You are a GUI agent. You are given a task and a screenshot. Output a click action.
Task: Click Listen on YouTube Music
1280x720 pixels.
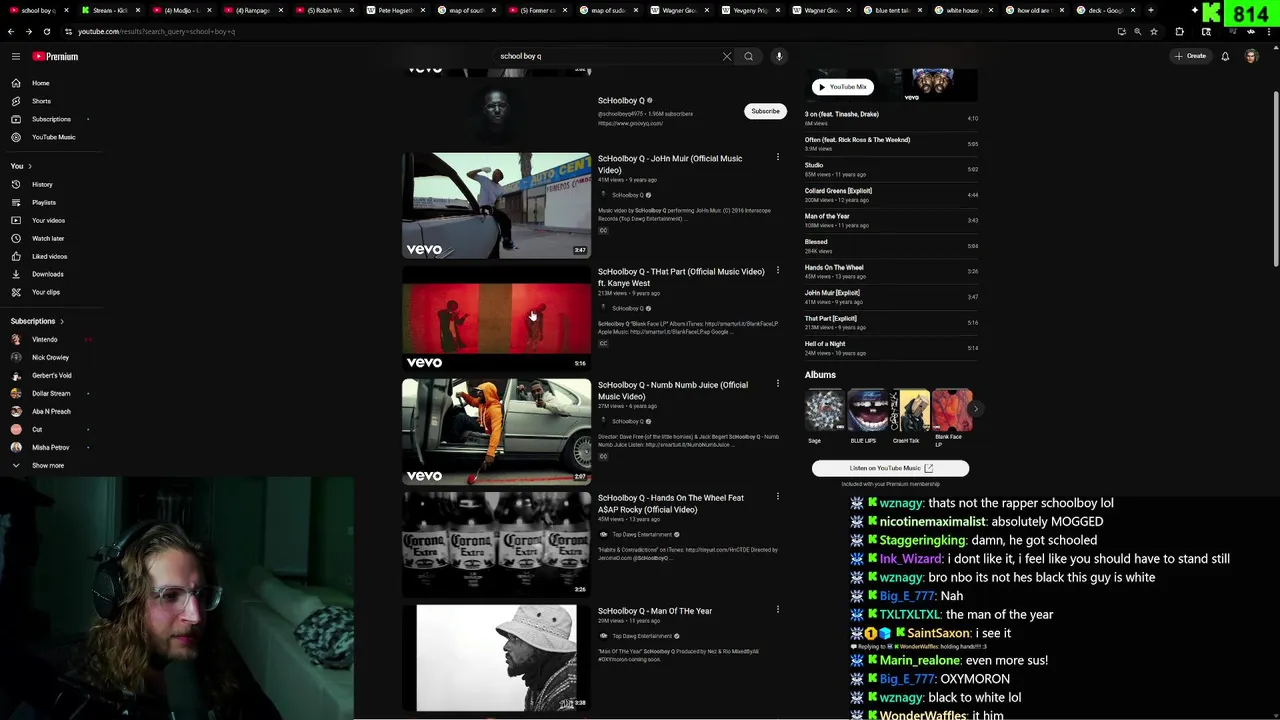coord(890,468)
